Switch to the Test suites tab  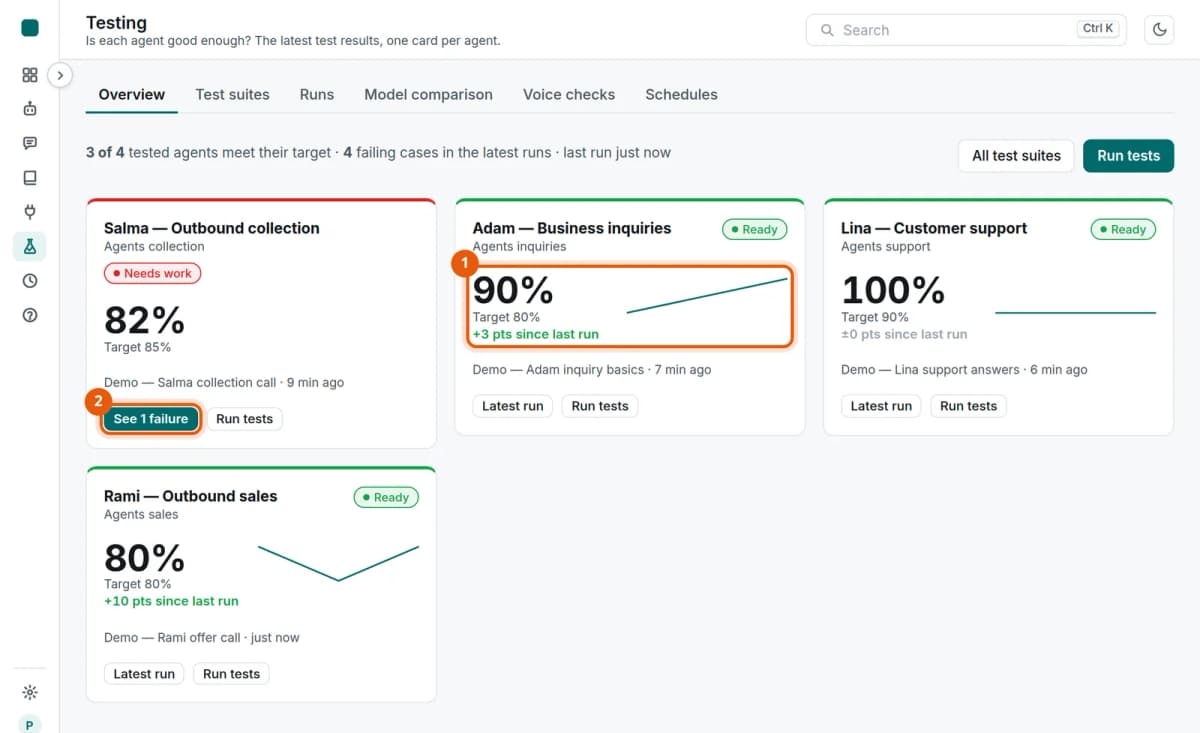click(x=233, y=95)
